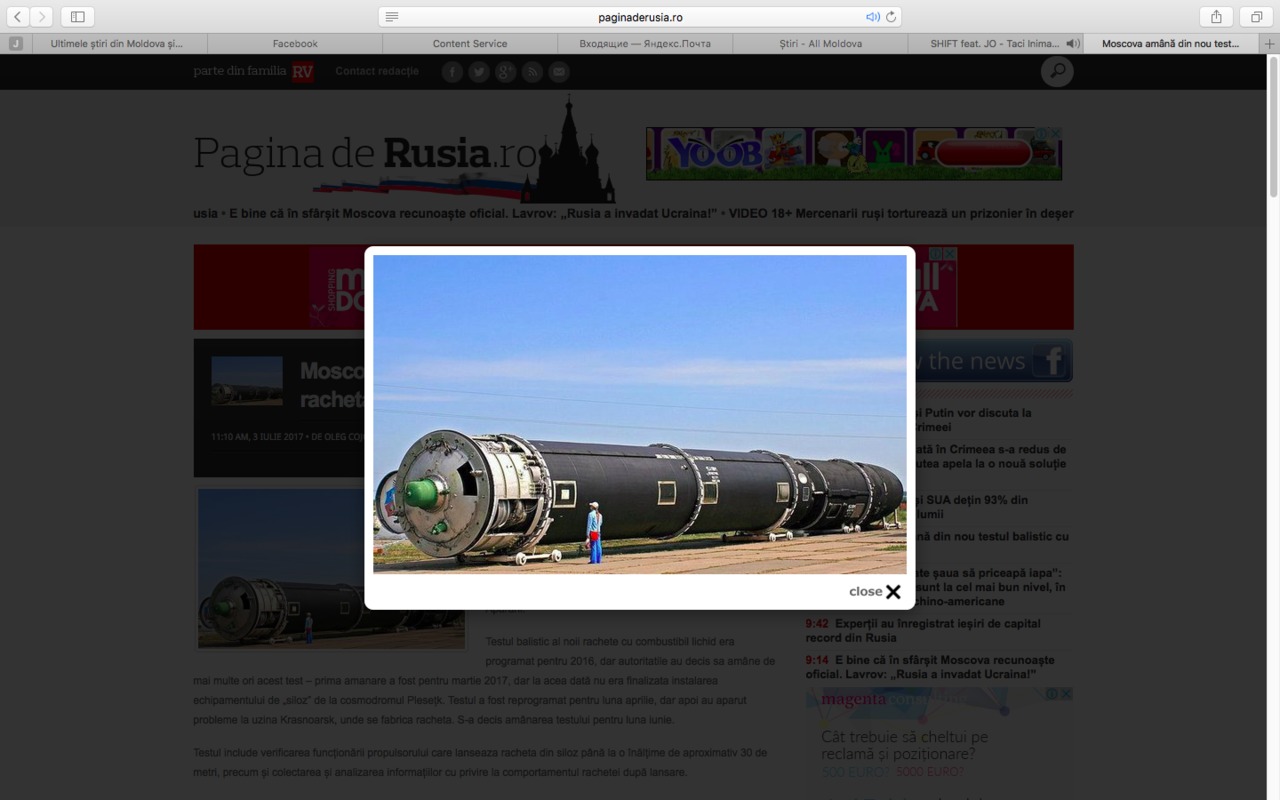Switch to Știri - All Moldova tab
1280x800 pixels.
[820, 44]
